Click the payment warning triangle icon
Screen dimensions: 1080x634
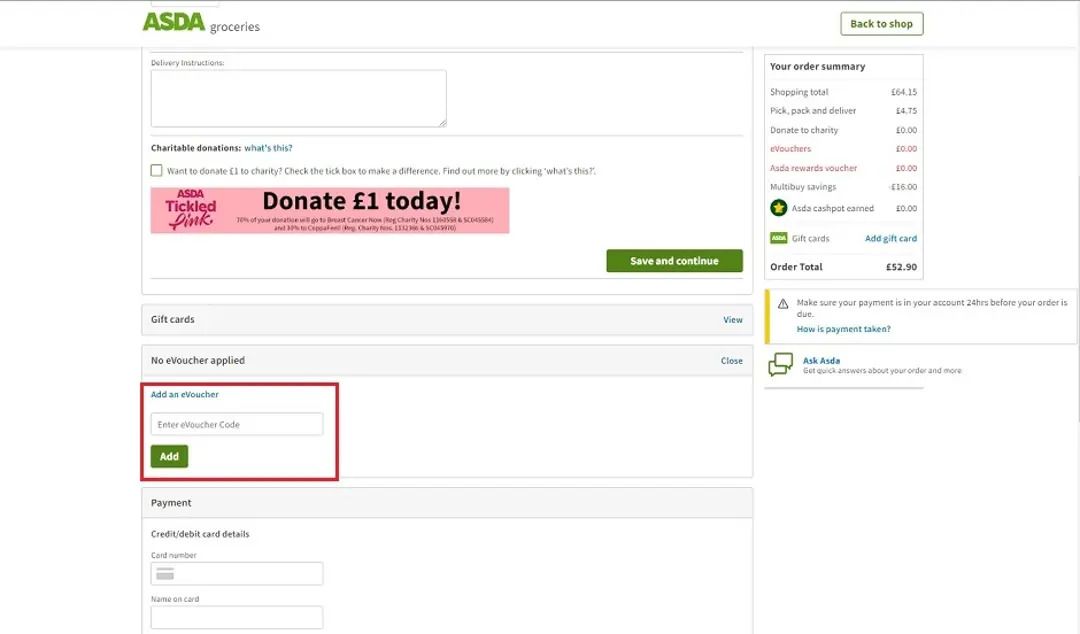(784, 302)
